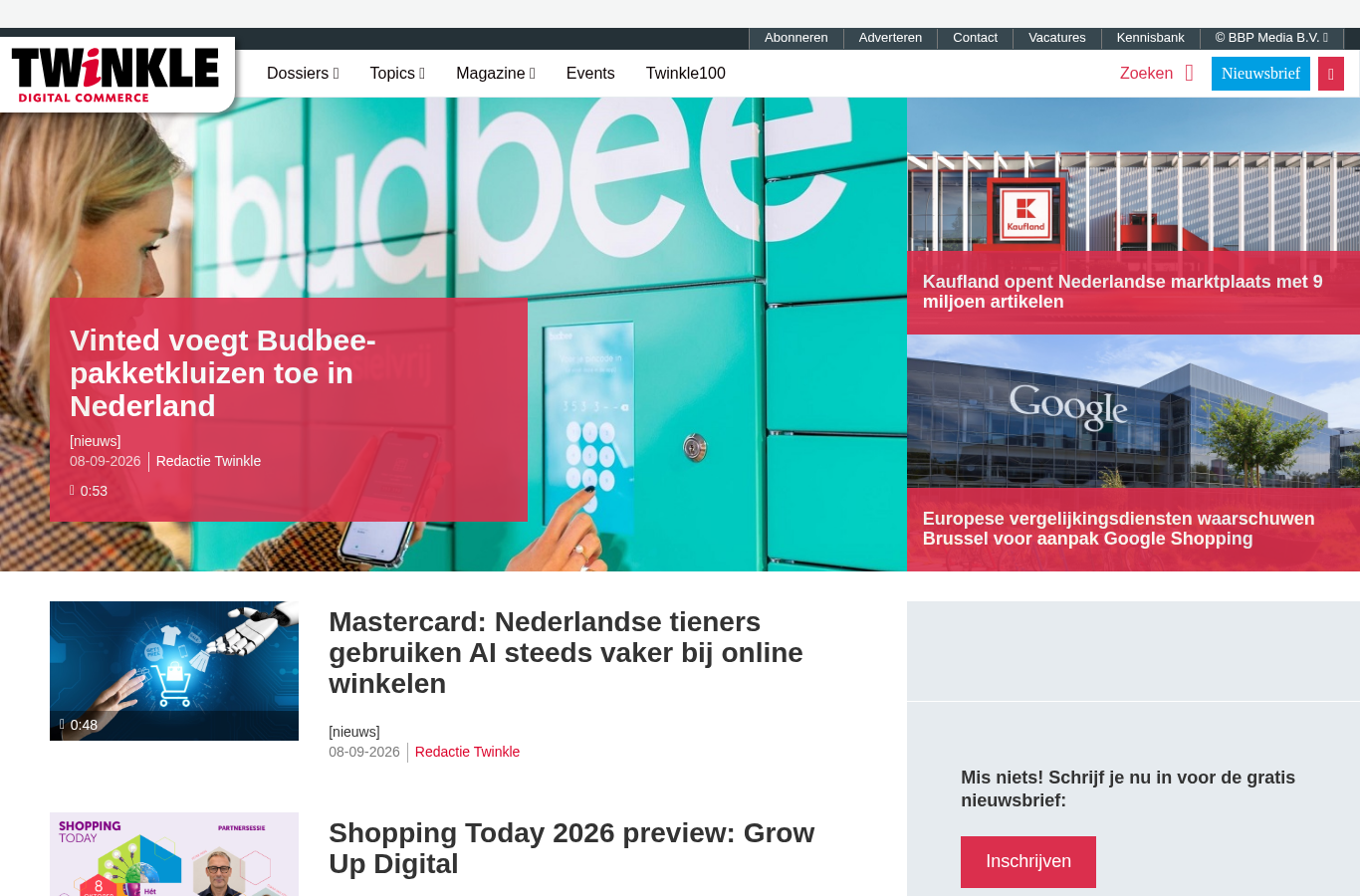Expand the Topics dropdown menu
Viewport: 1360px width, 896px height.
(397, 74)
